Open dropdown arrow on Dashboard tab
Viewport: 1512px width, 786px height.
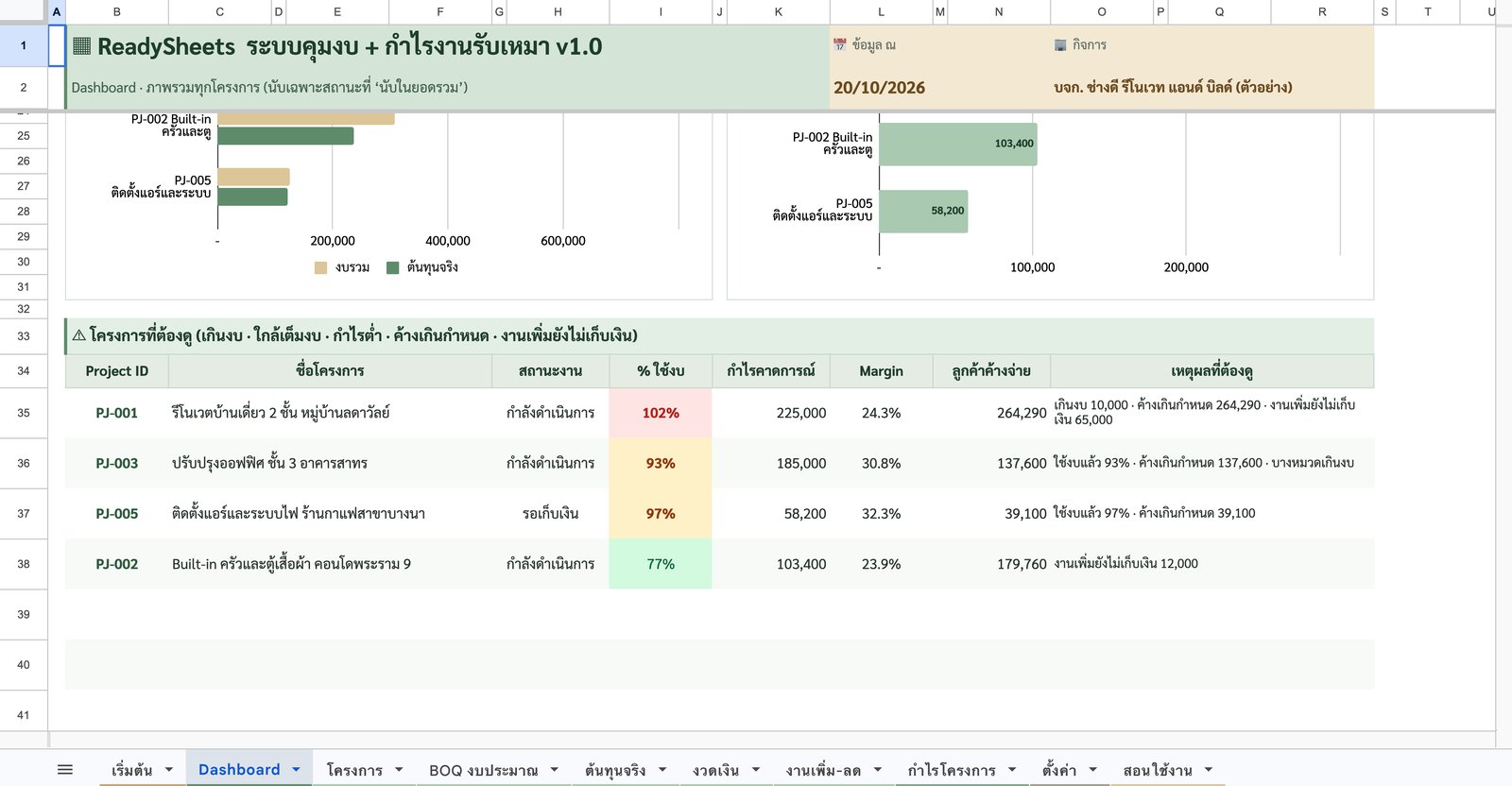pyautogui.click(x=296, y=770)
